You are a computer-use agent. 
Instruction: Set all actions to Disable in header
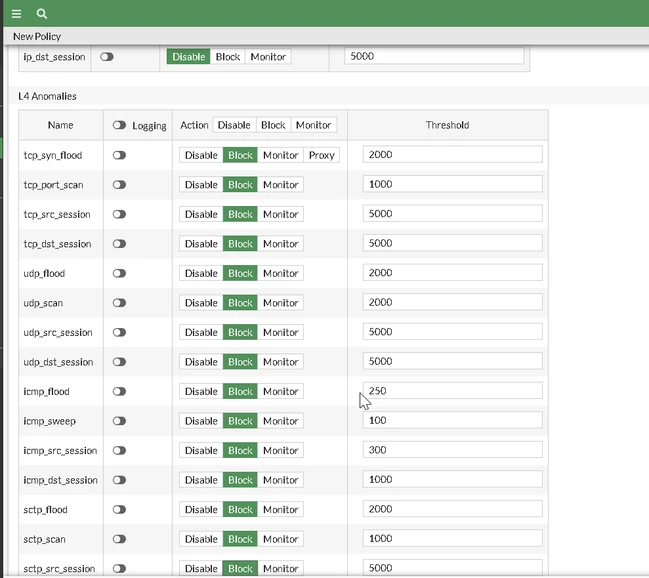[234, 125]
